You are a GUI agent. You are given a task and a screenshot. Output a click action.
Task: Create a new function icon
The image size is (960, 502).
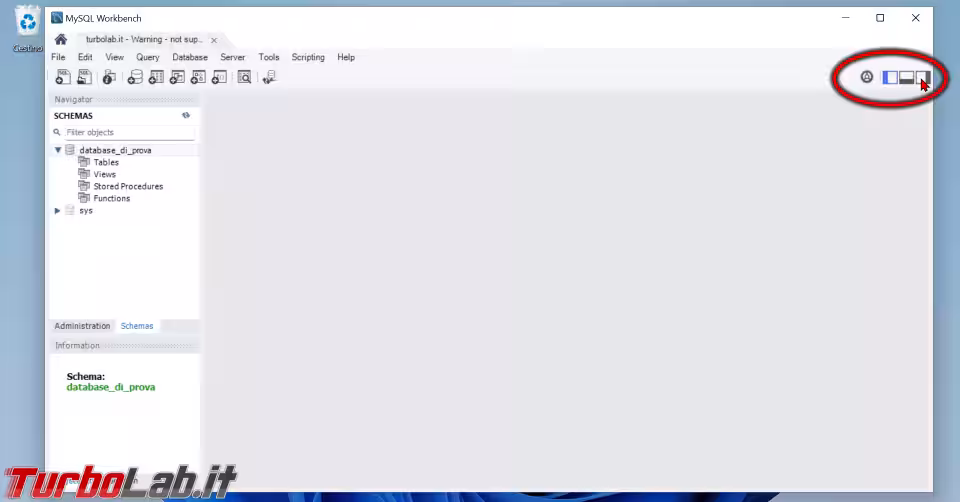219,77
